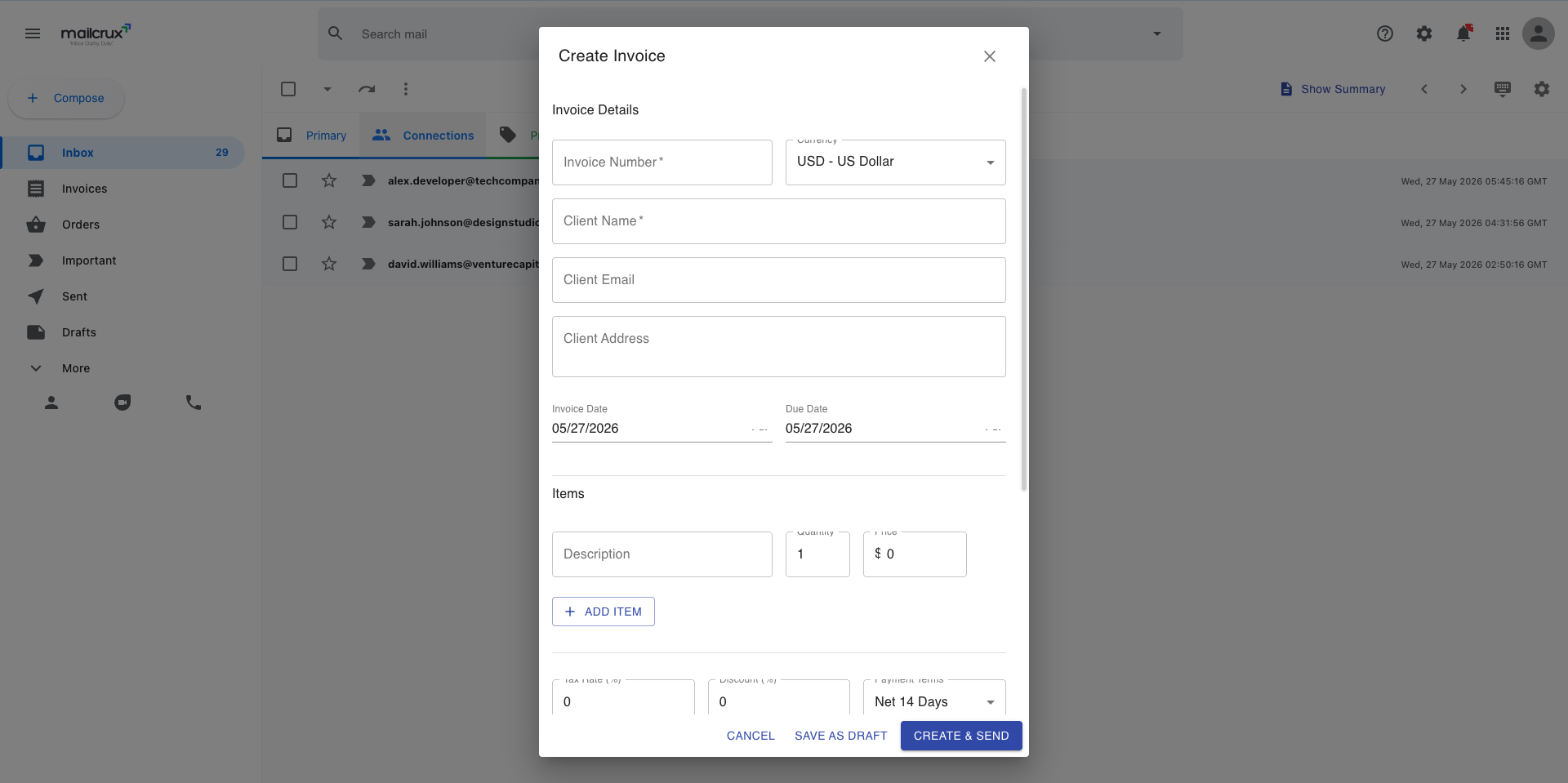
Task: Mark alex.developer email as important
Action: (x=368, y=180)
